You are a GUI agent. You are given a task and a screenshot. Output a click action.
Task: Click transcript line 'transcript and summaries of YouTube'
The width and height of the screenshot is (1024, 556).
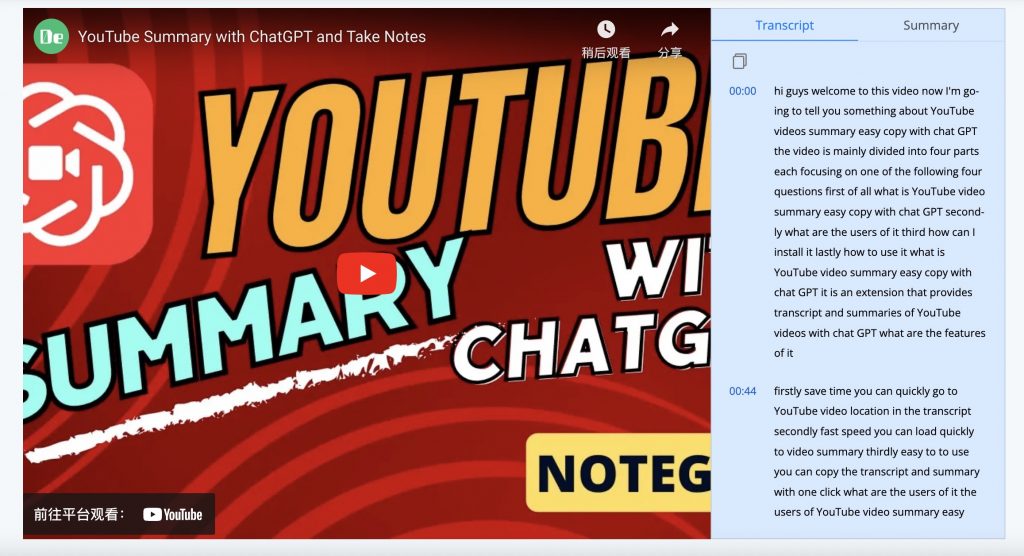coord(867,312)
